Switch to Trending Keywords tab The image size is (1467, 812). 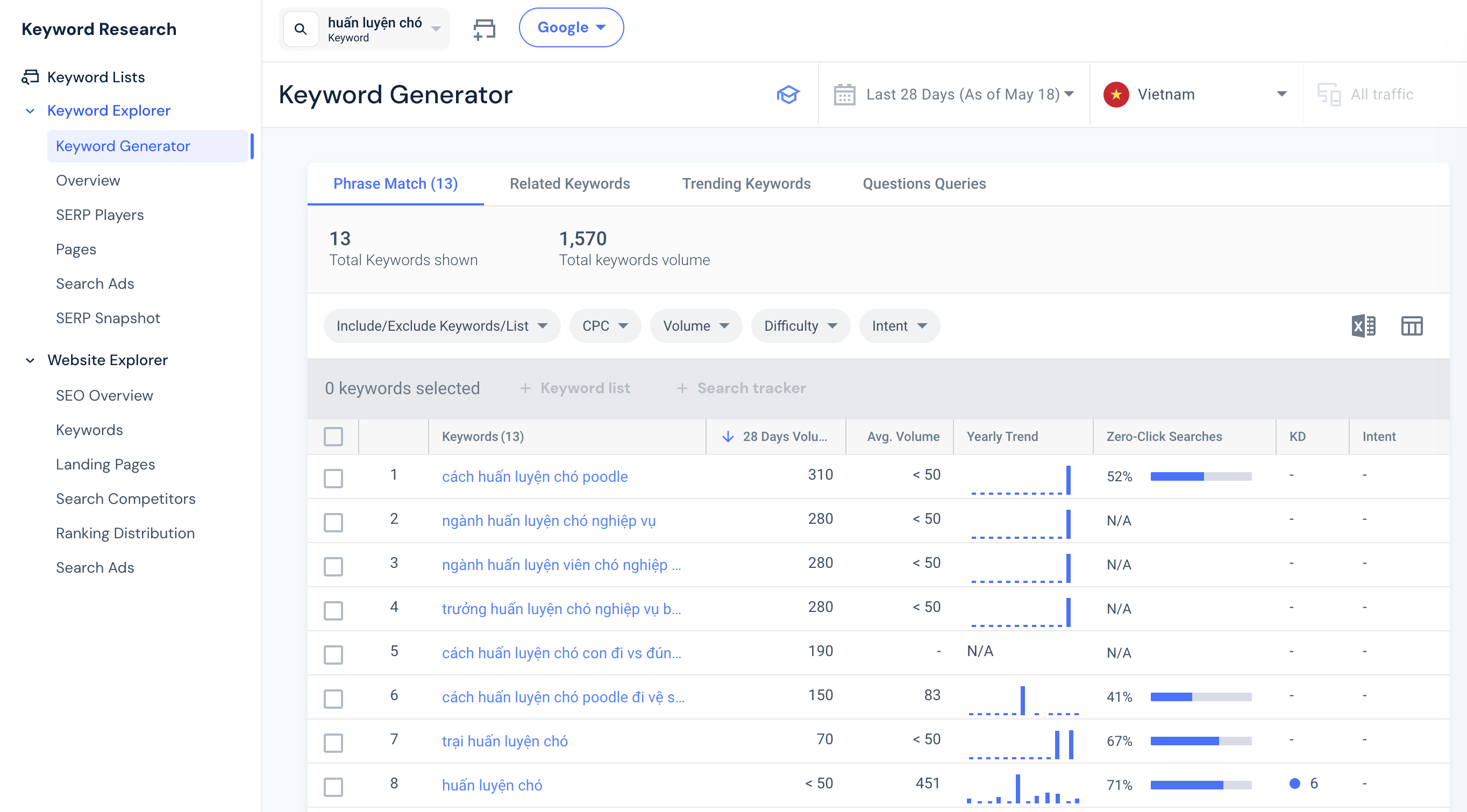[x=746, y=183]
